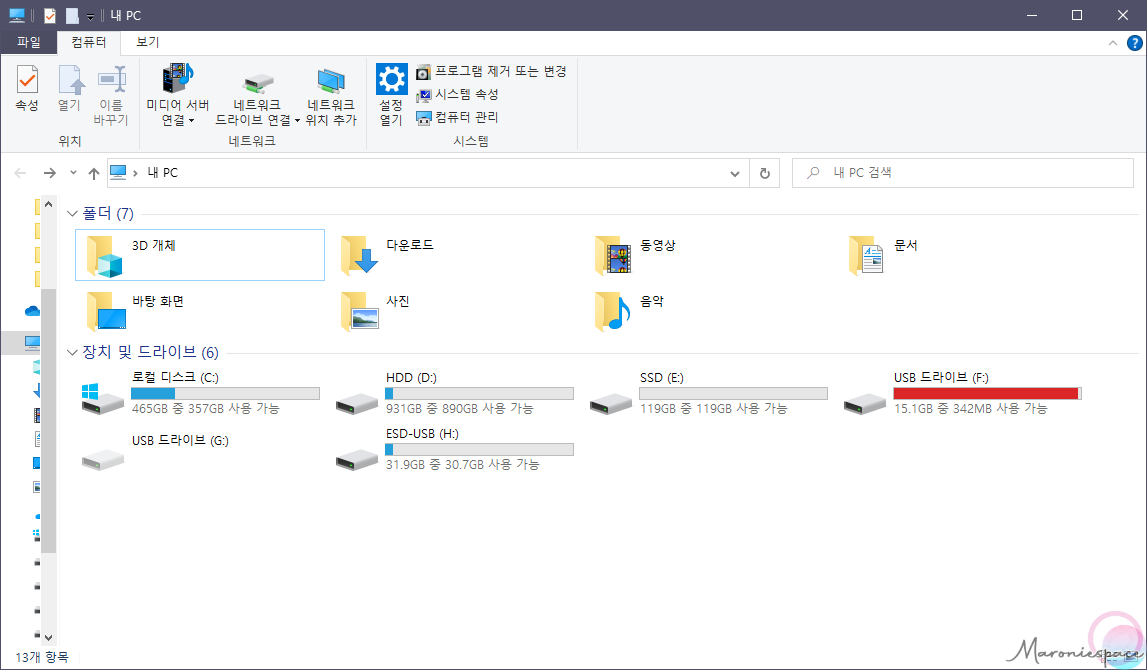Image resolution: width=1147 pixels, height=670 pixels.
Task: Click 프로그램 제거 또는 변경
Action: click(x=491, y=72)
